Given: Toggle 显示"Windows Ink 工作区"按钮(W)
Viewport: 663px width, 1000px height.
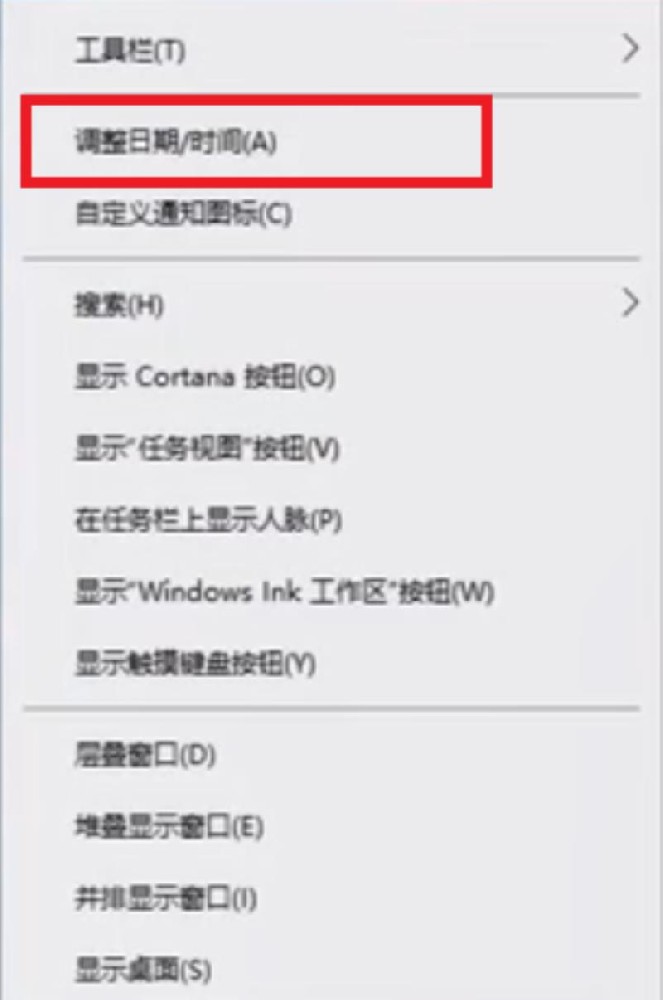Looking at the screenshot, I should point(332,592).
